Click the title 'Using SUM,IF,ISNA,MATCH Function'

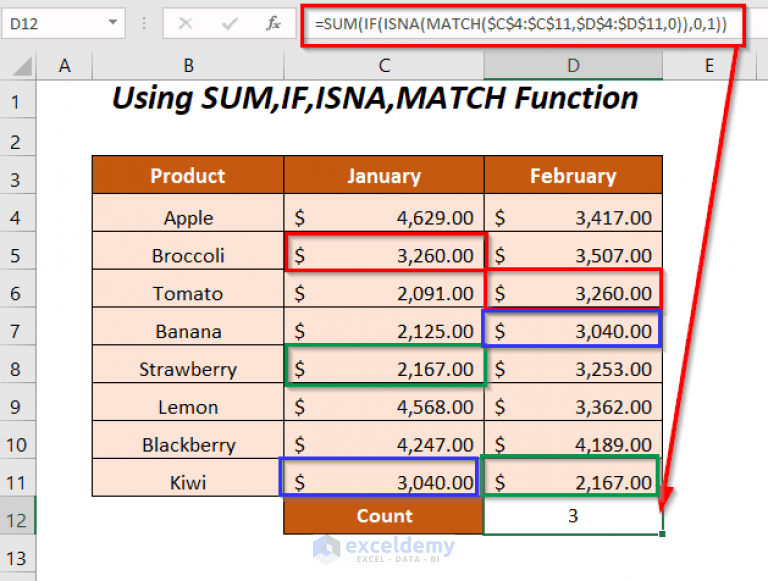pyautogui.click(x=375, y=98)
